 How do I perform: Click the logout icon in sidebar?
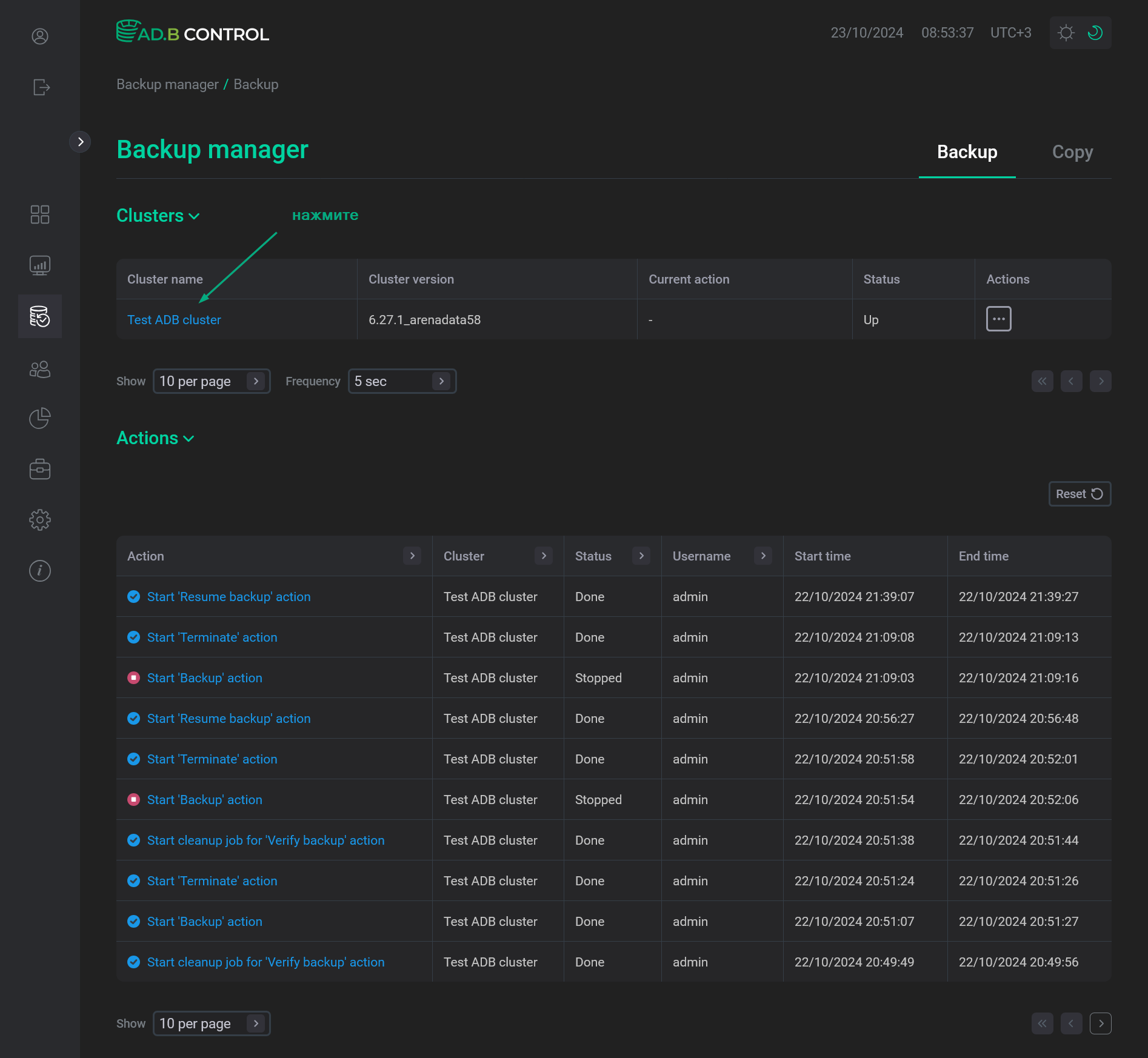pyautogui.click(x=41, y=87)
